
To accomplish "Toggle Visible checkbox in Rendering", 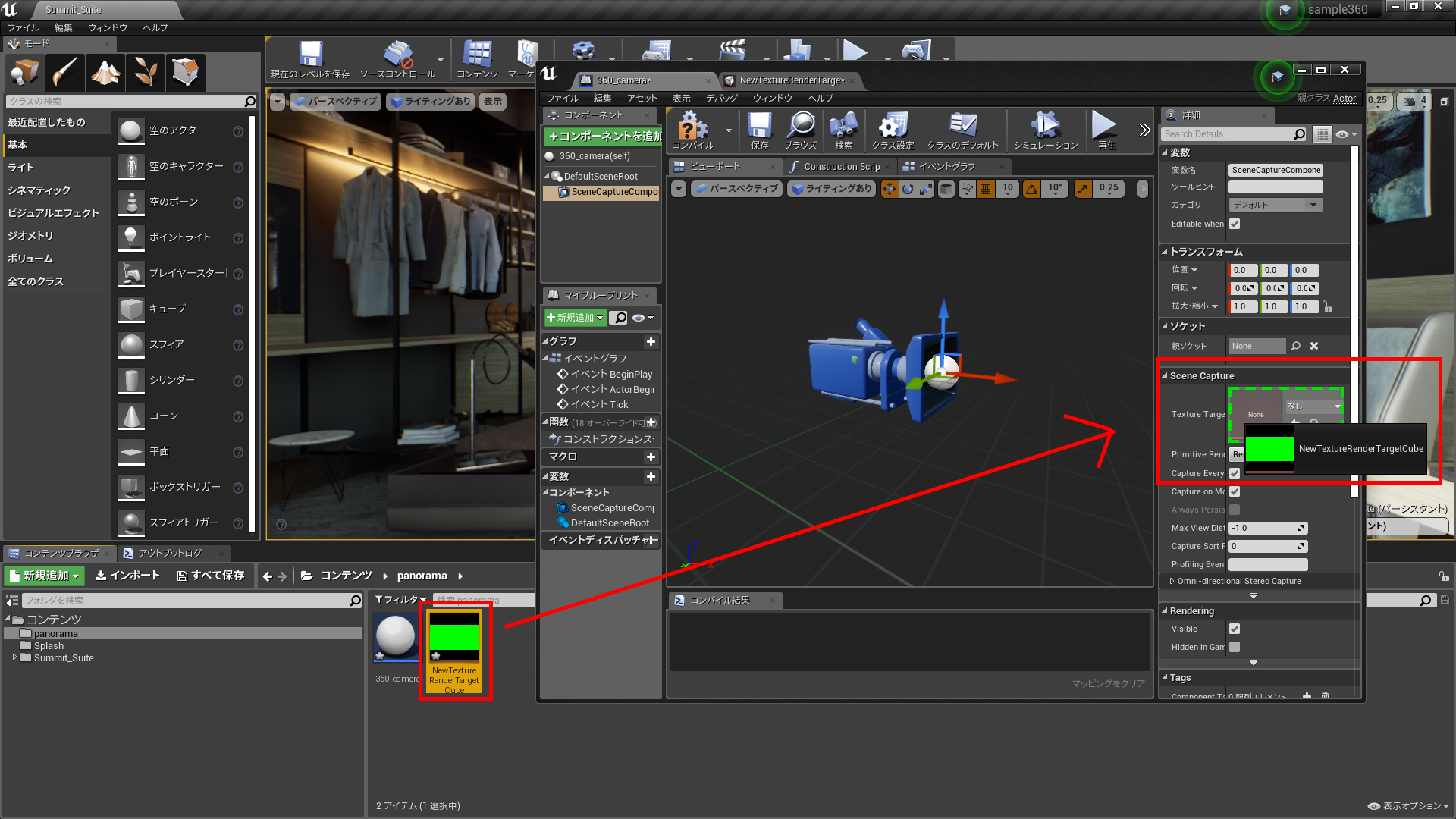I will coord(1235,629).
